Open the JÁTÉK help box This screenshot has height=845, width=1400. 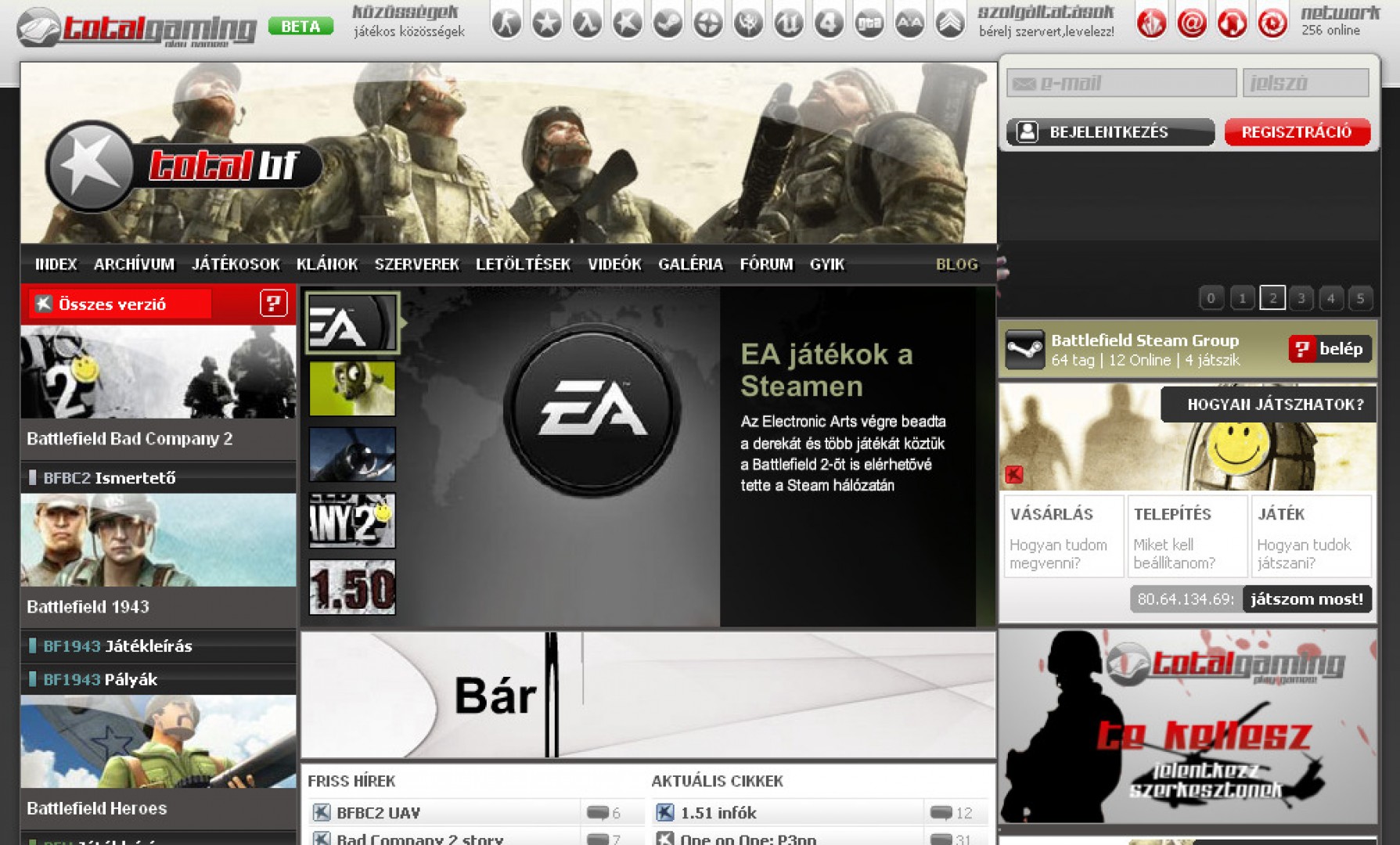[1312, 536]
